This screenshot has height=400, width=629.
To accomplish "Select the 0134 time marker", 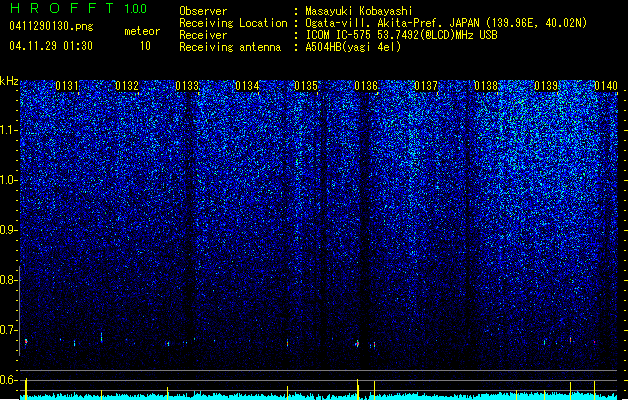I will coord(247,86).
